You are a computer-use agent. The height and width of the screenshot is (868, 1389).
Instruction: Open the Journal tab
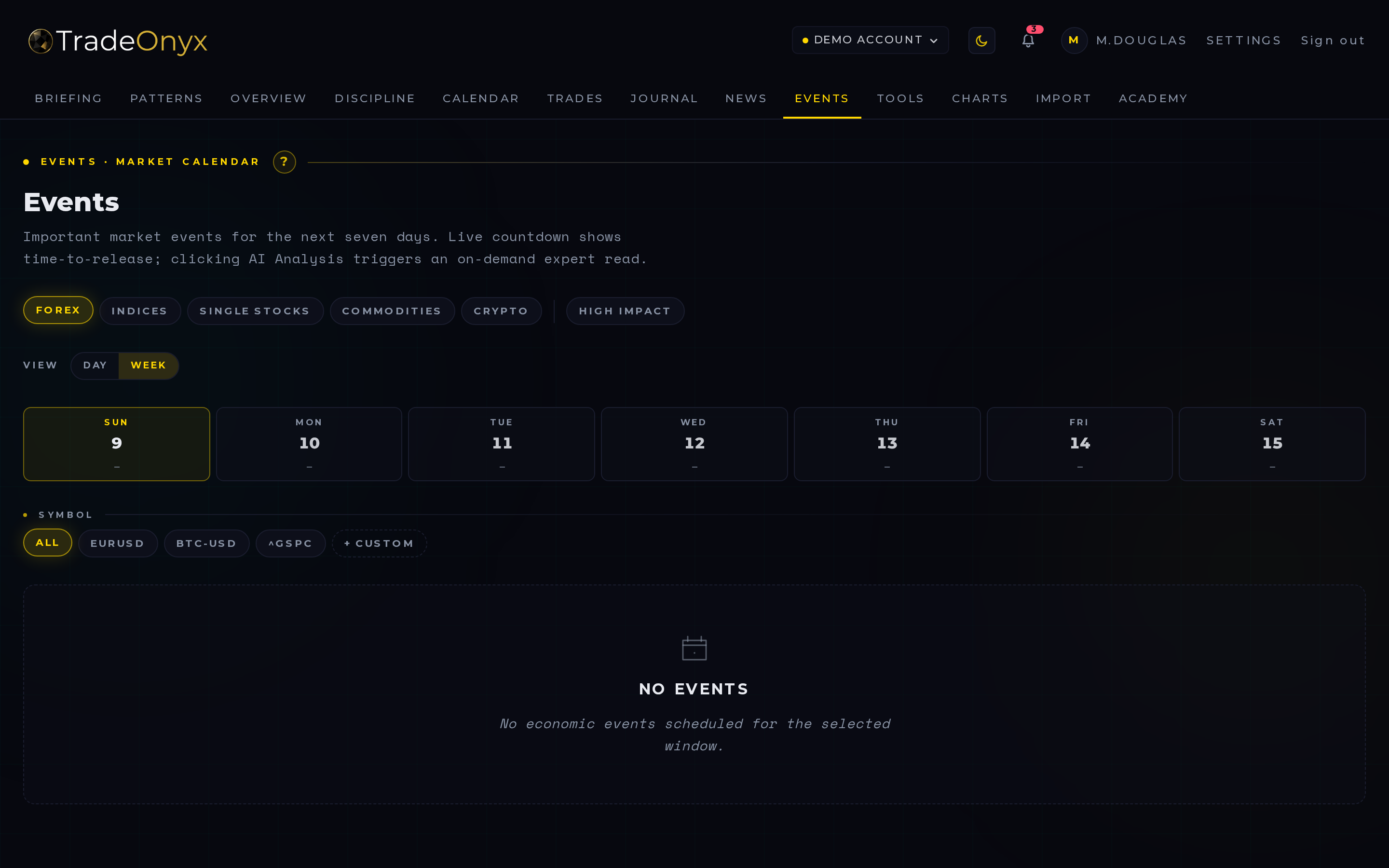[x=664, y=98]
